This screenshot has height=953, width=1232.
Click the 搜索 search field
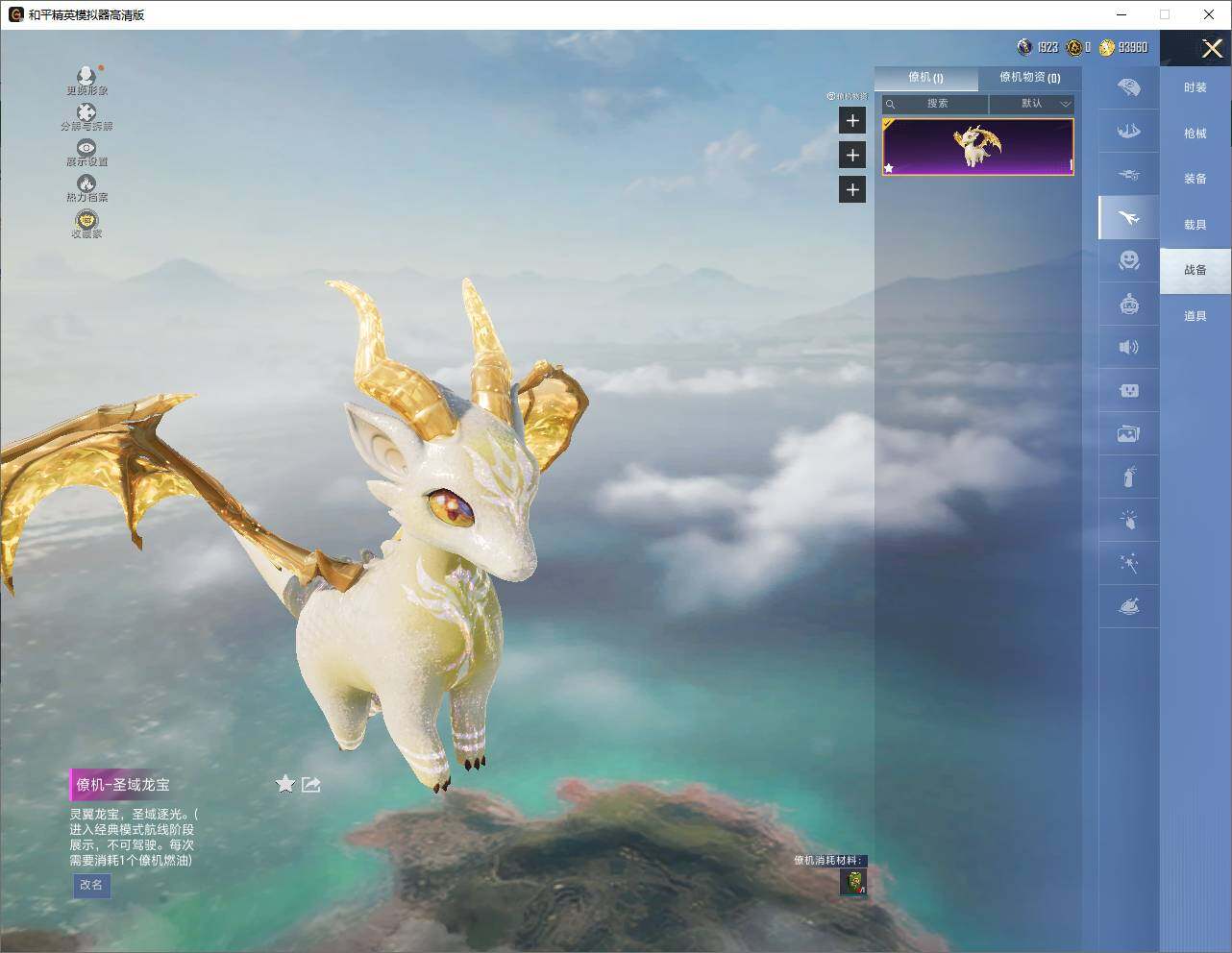point(935,104)
